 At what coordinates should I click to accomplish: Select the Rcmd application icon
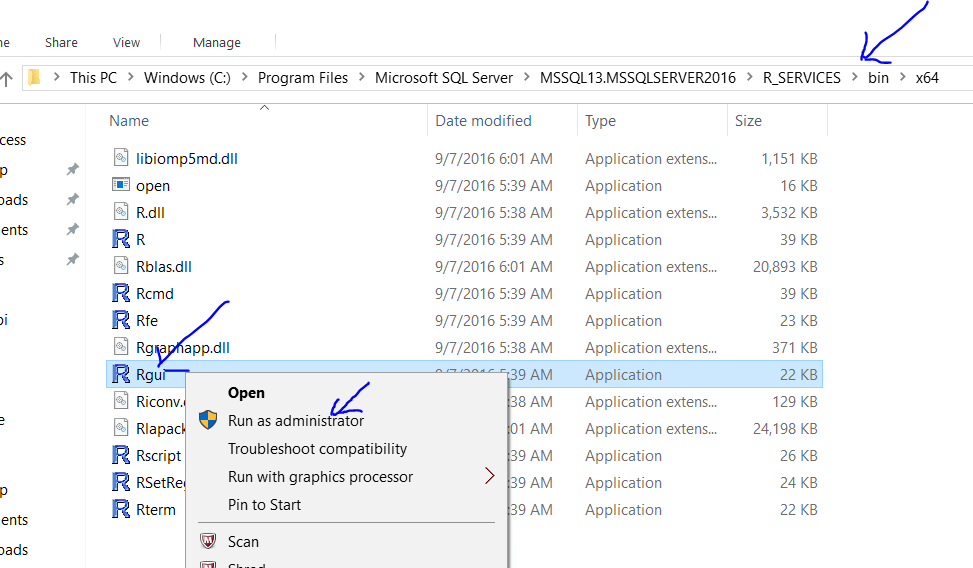pos(121,293)
